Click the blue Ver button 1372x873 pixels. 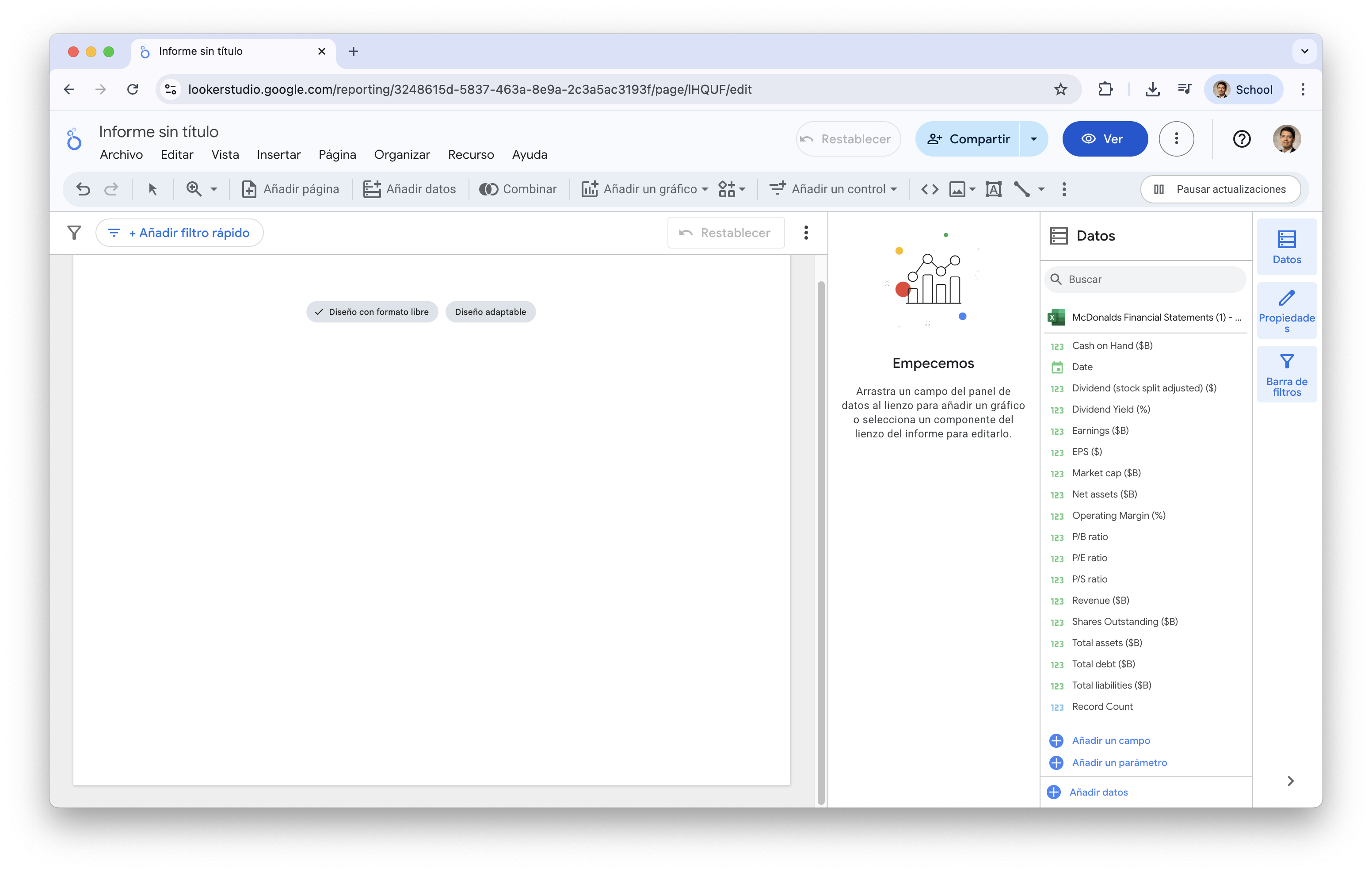tap(1104, 139)
